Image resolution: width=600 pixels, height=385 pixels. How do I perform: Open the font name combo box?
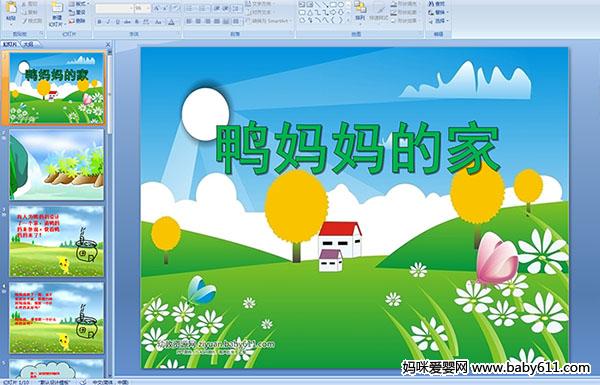pyautogui.click(x=114, y=8)
